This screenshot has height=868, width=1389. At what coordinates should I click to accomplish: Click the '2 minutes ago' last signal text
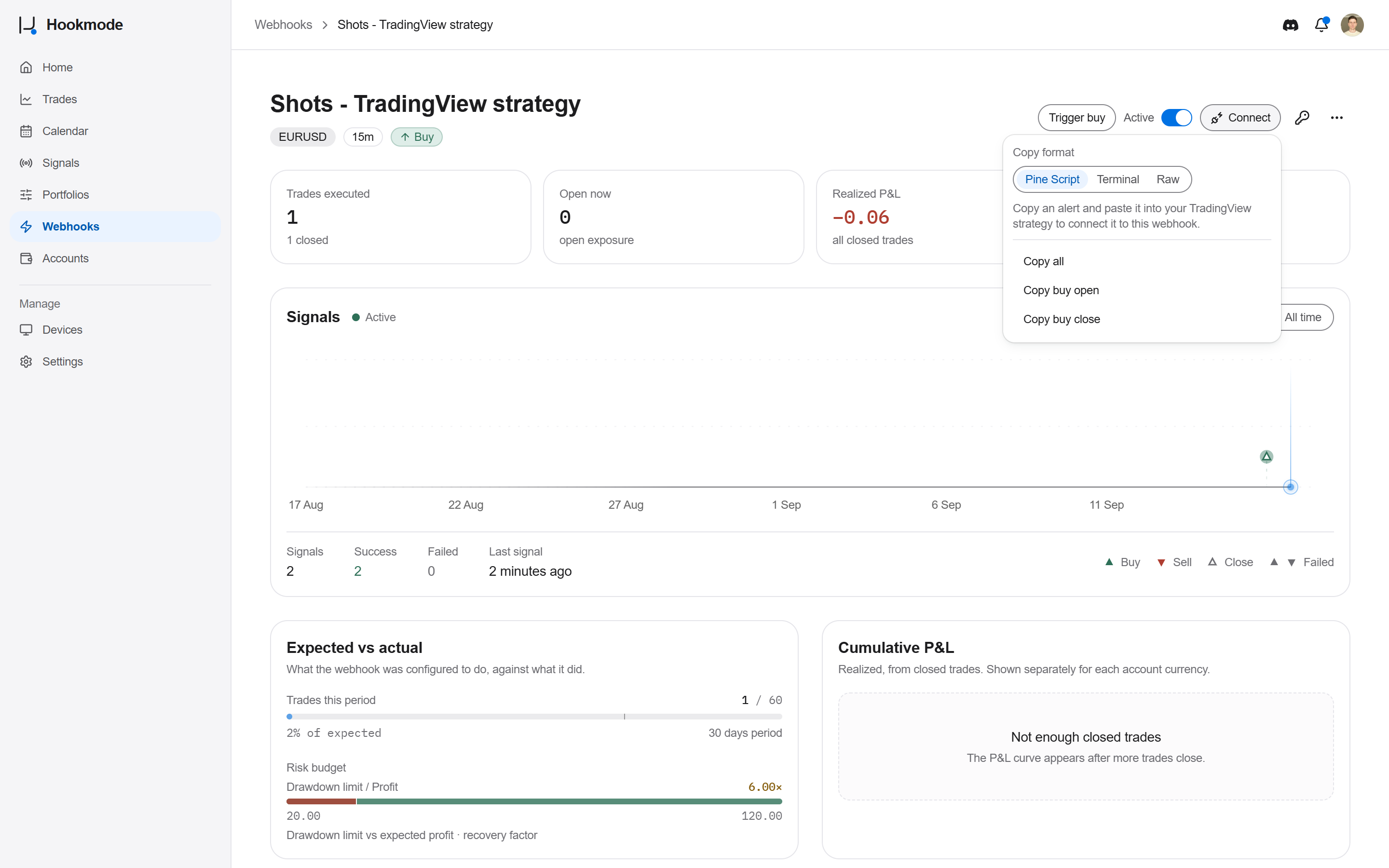(x=530, y=571)
